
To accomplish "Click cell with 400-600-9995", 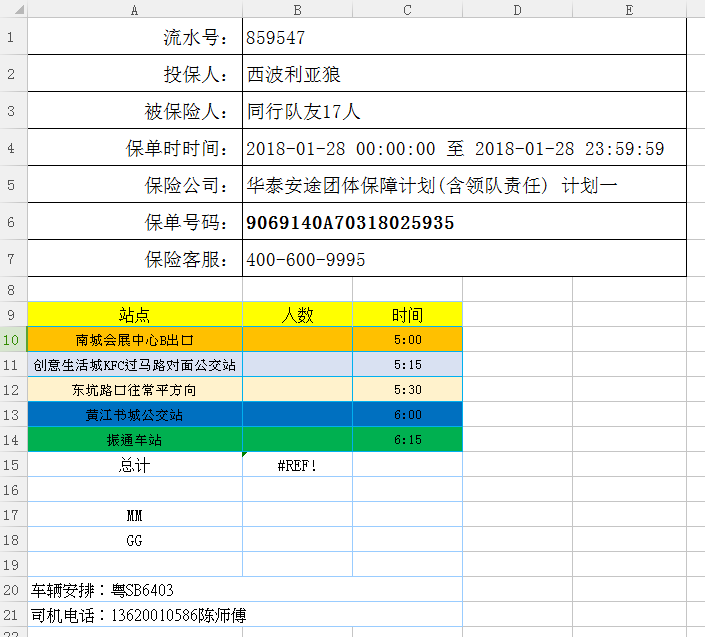I will tap(464, 258).
